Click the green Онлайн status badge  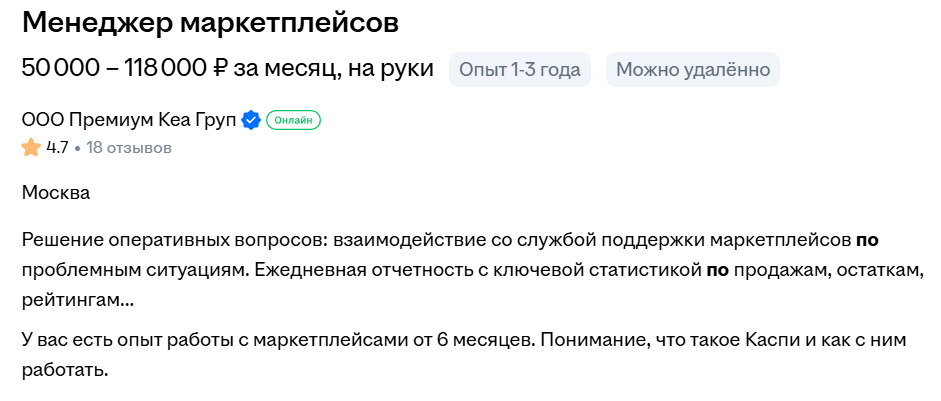293,121
